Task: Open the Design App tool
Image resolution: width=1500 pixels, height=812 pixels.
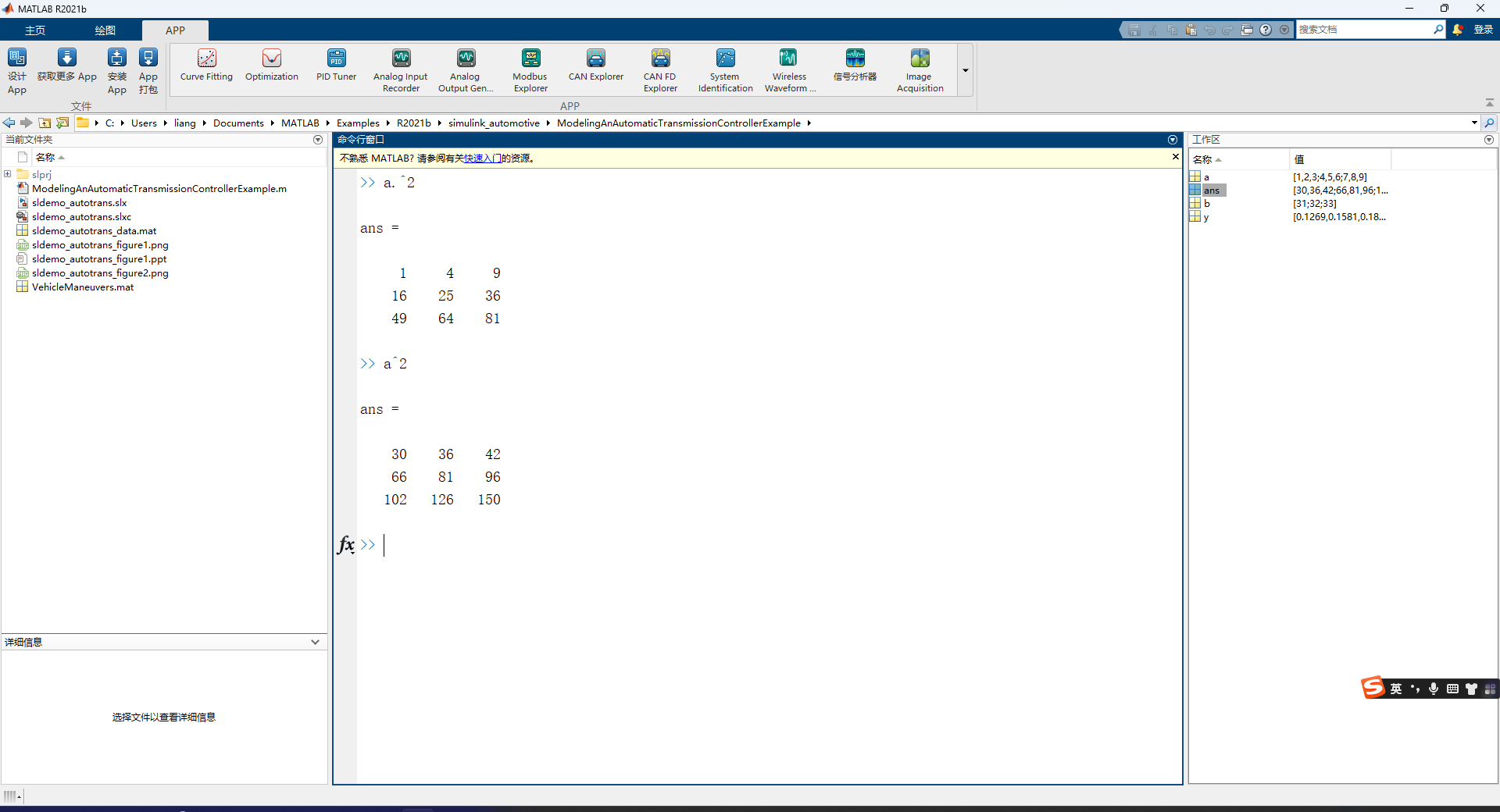Action: (x=17, y=70)
